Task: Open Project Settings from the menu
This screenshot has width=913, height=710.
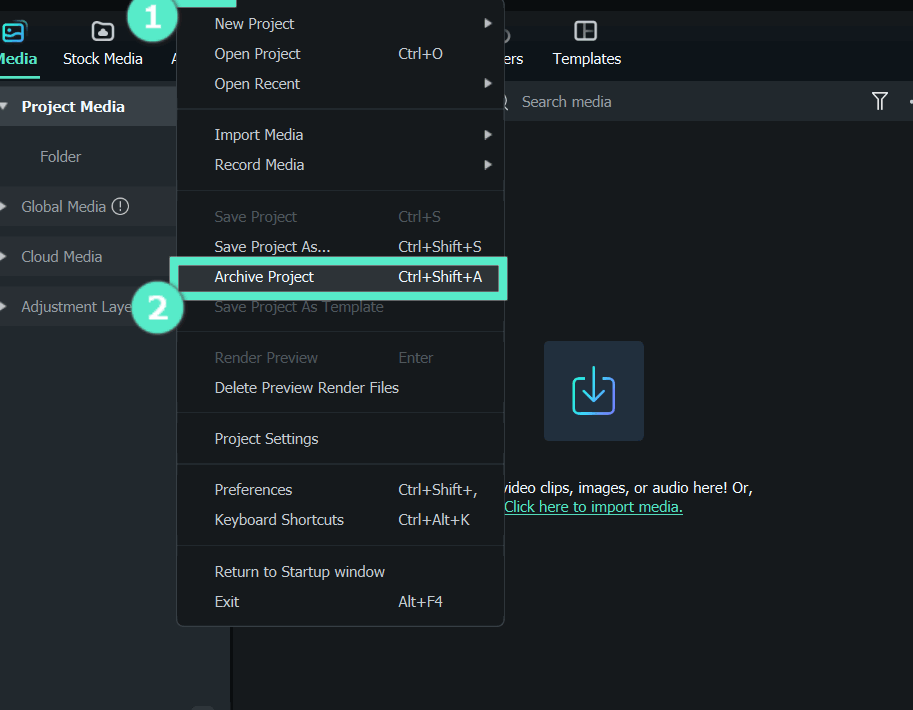Action: coord(340,439)
